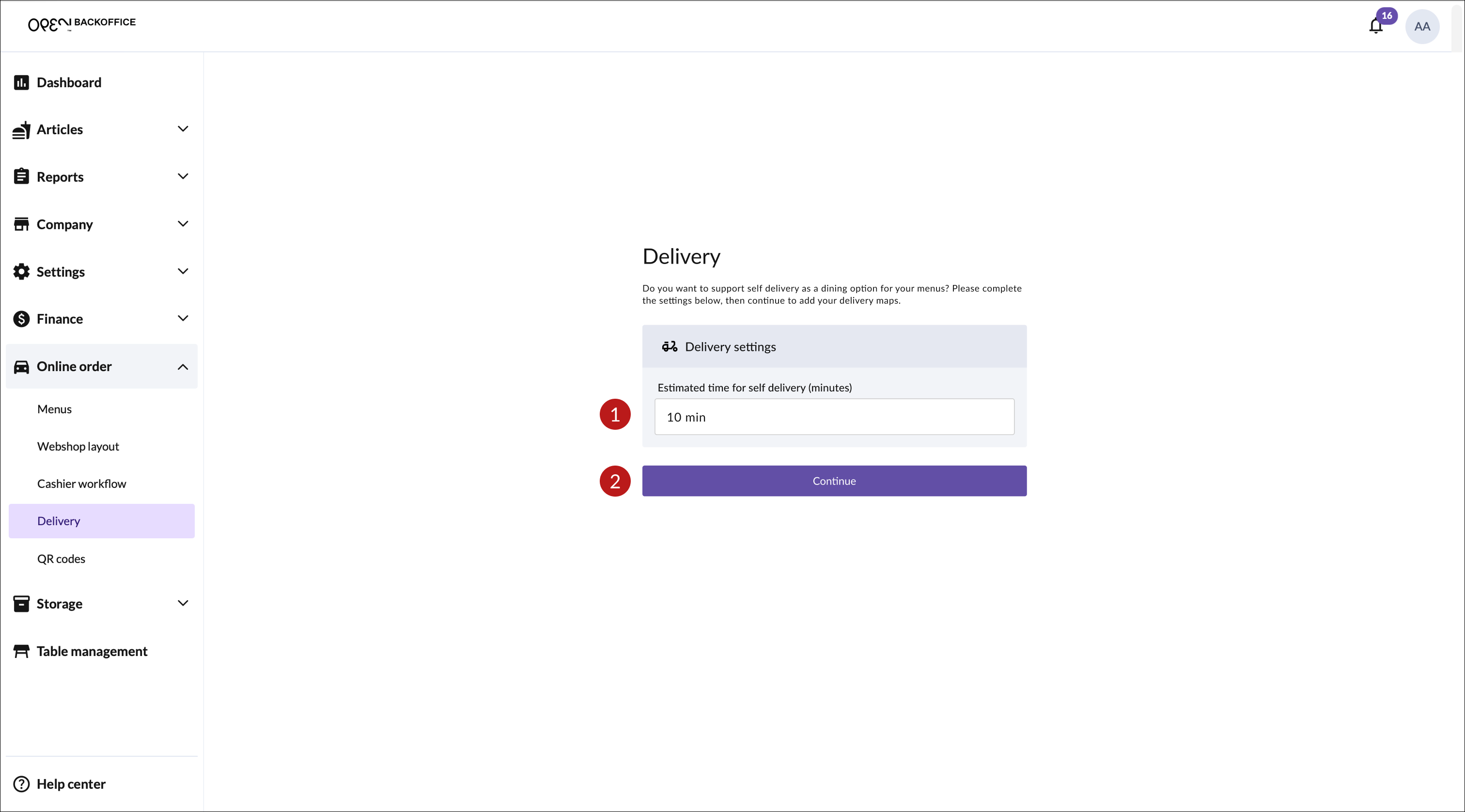1465x812 pixels.
Task: Expand the Company section chevron
Action: 183,224
